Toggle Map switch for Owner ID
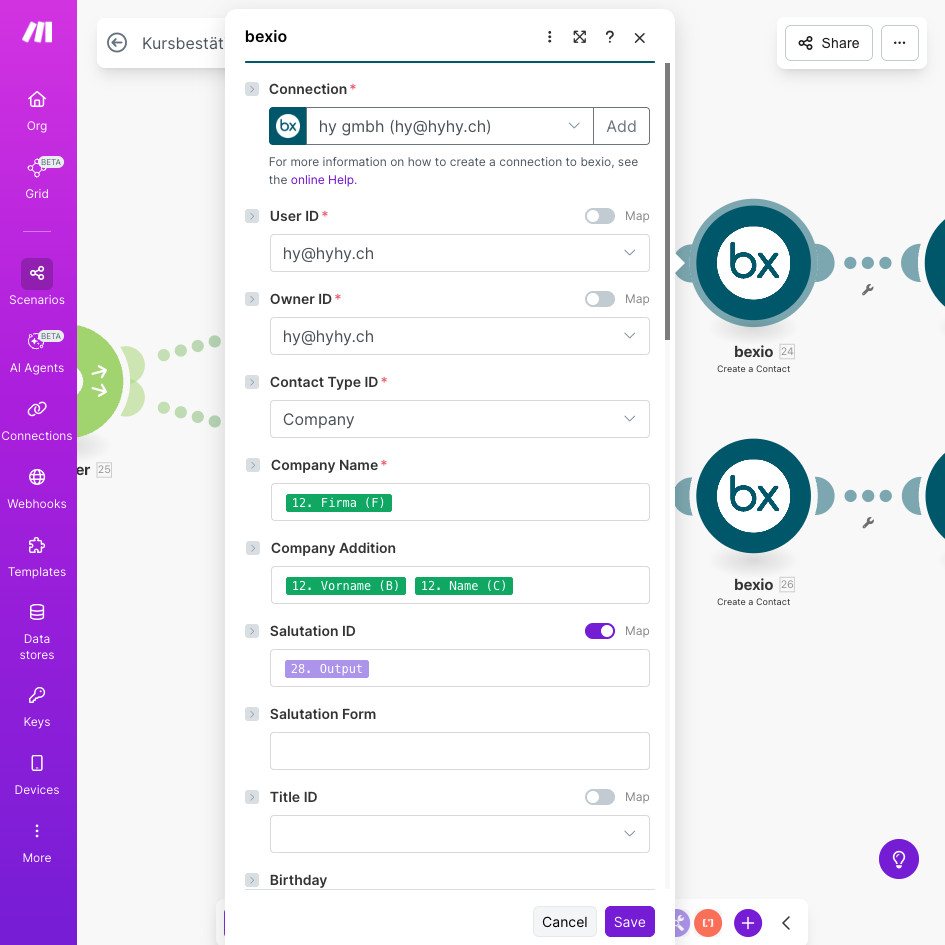 pyautogui.click(x=600, y=299)
